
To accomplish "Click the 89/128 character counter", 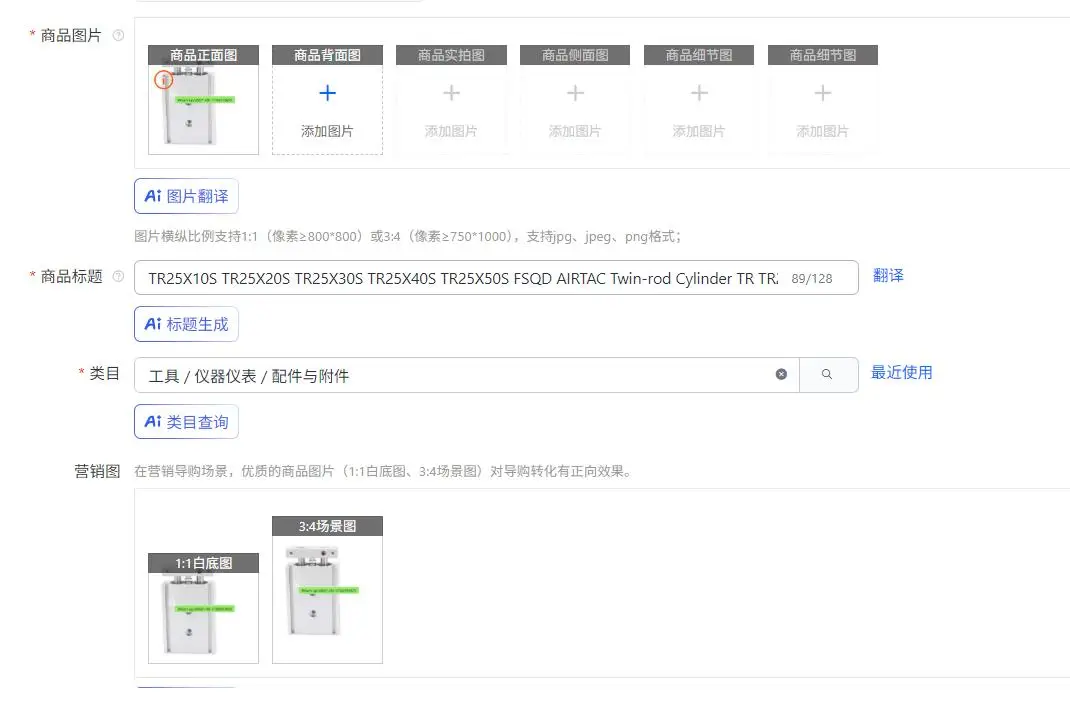I will point(812,278).
